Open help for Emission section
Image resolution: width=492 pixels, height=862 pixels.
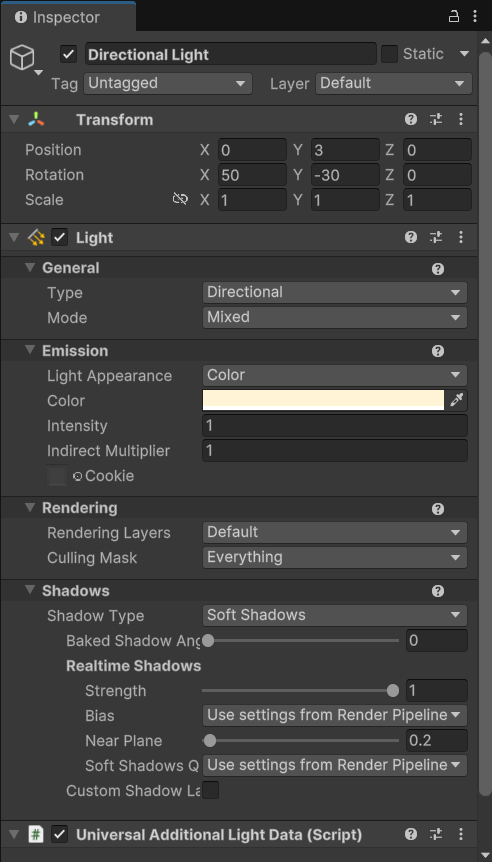[438, 351]
